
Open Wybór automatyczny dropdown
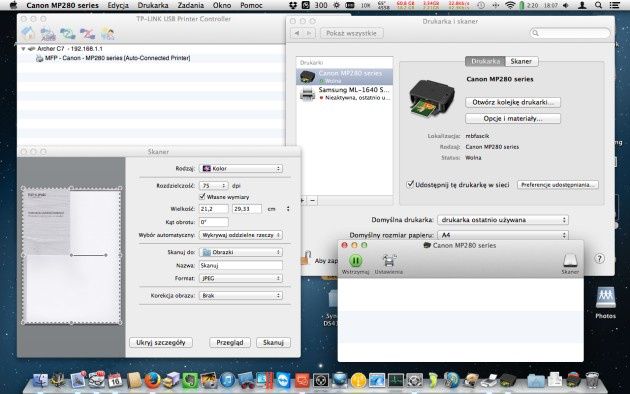pos(241,235)
